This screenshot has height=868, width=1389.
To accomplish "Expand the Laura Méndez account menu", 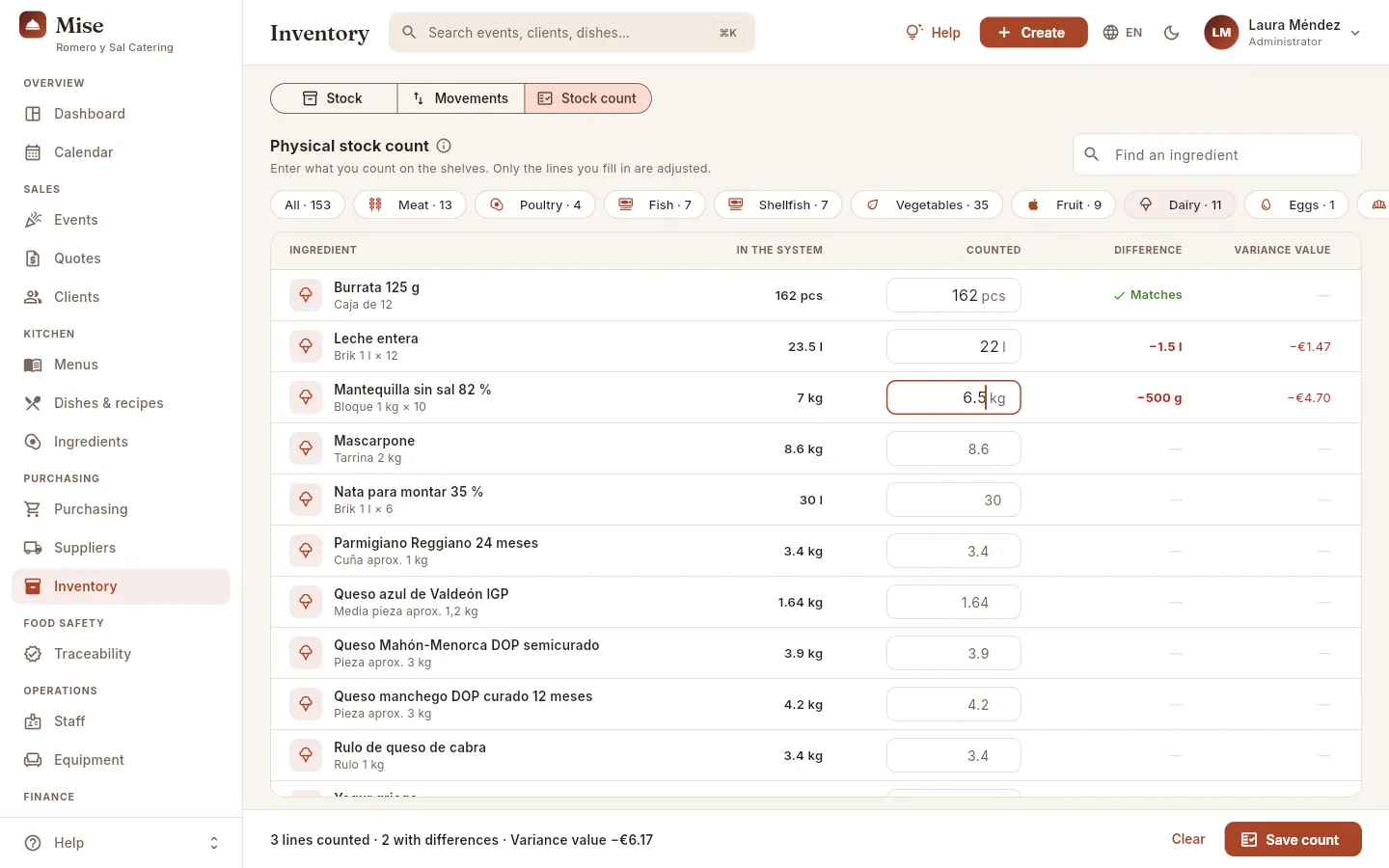I will pyautogui.click(x=1283, y=33).
